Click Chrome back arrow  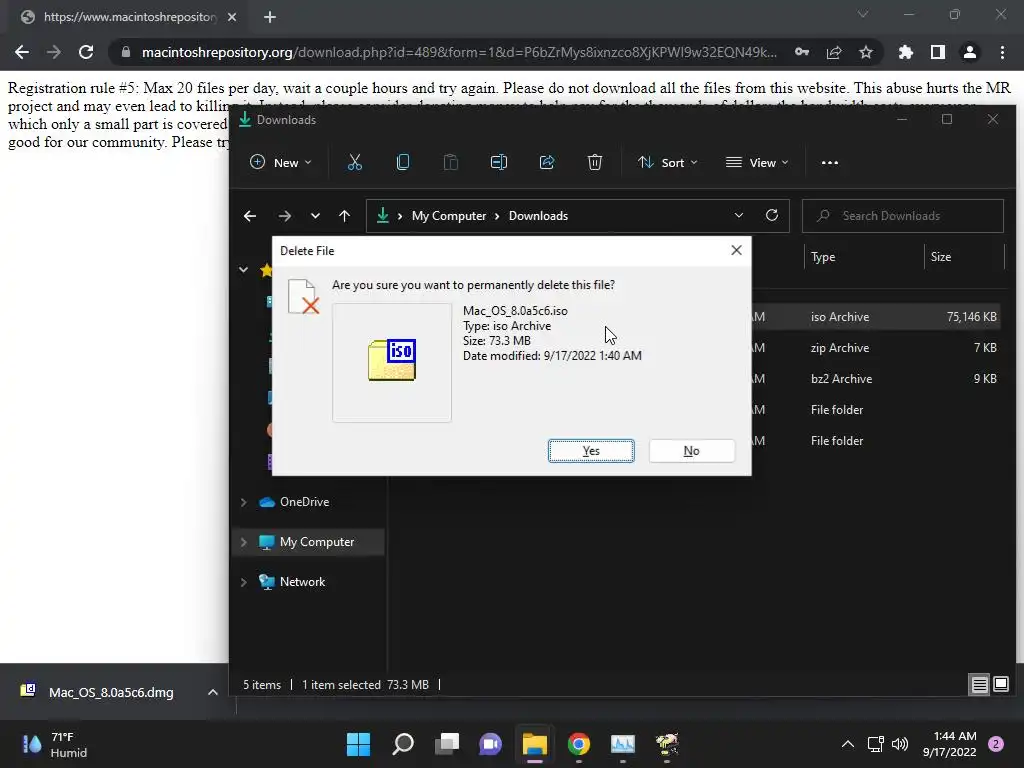[x=22, y=52]
